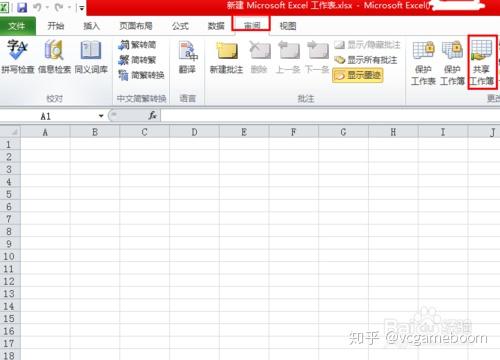The image size is (500, 360).
Task: Toggle 显示所有批注 show all comments
Action: click(366, 60)
